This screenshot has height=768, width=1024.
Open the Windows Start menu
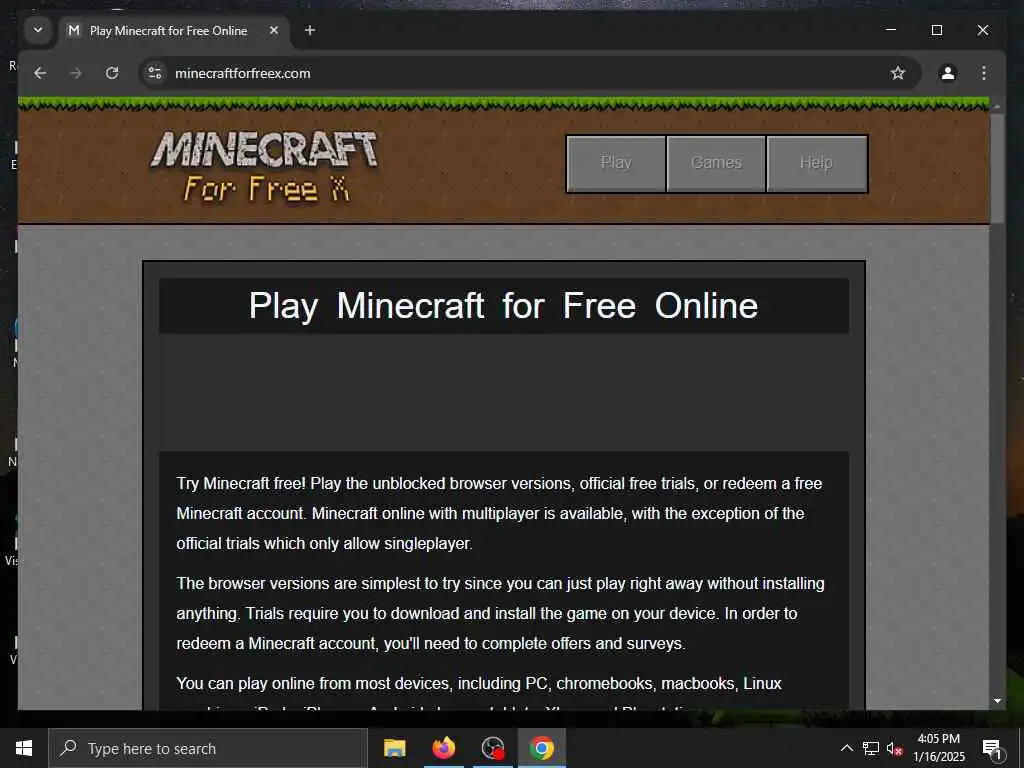(24, 748)
